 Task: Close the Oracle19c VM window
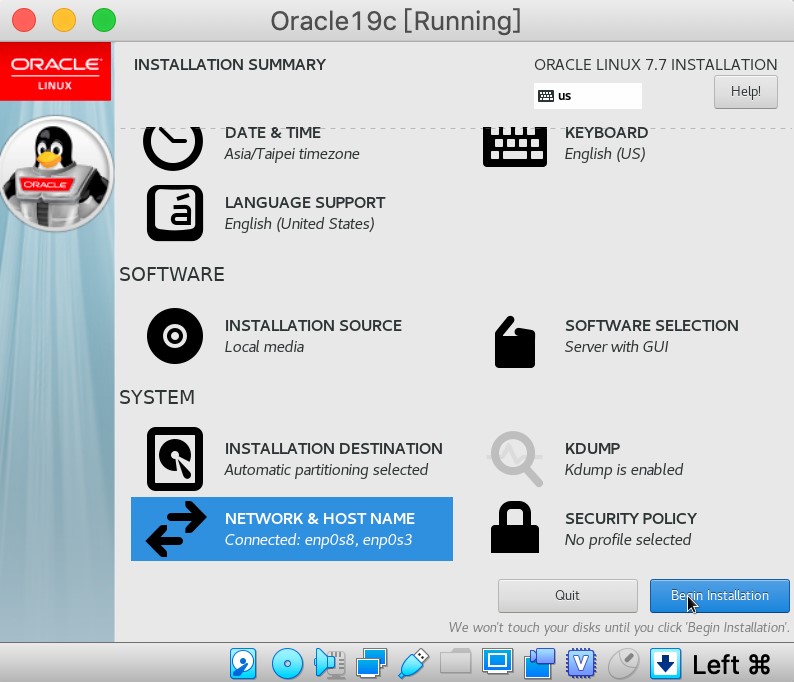(24, 20)
